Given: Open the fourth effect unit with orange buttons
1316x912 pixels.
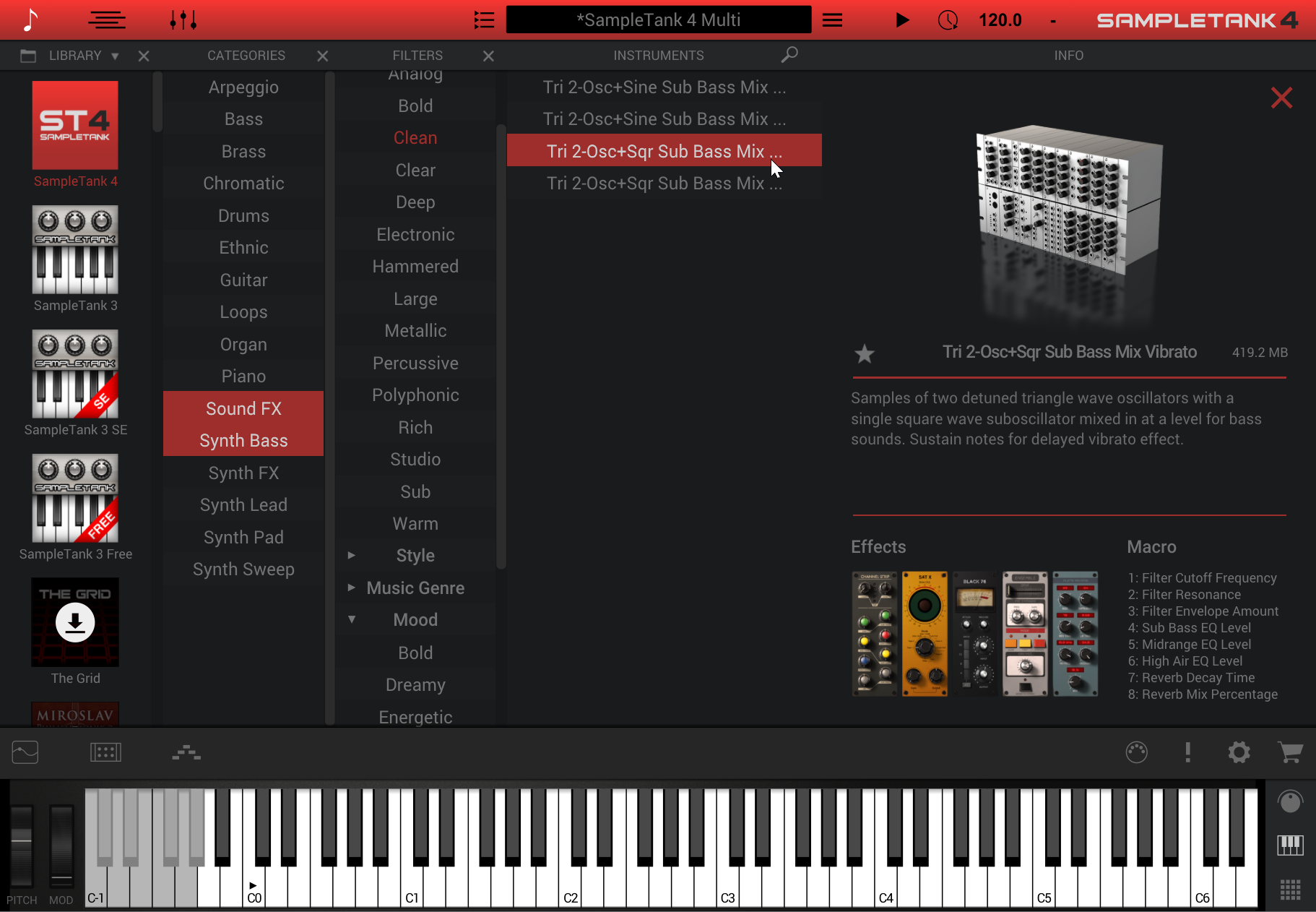Looking at the screenshot, I should [1025, 634].
